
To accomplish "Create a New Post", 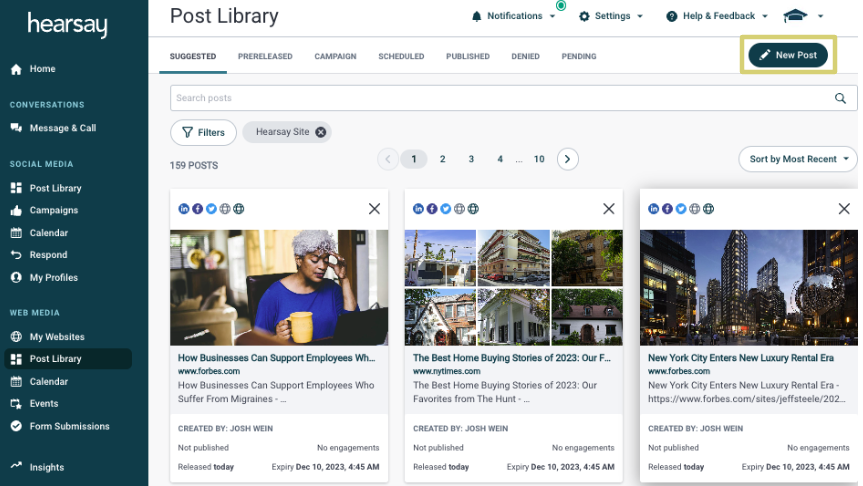I will 788,55.
